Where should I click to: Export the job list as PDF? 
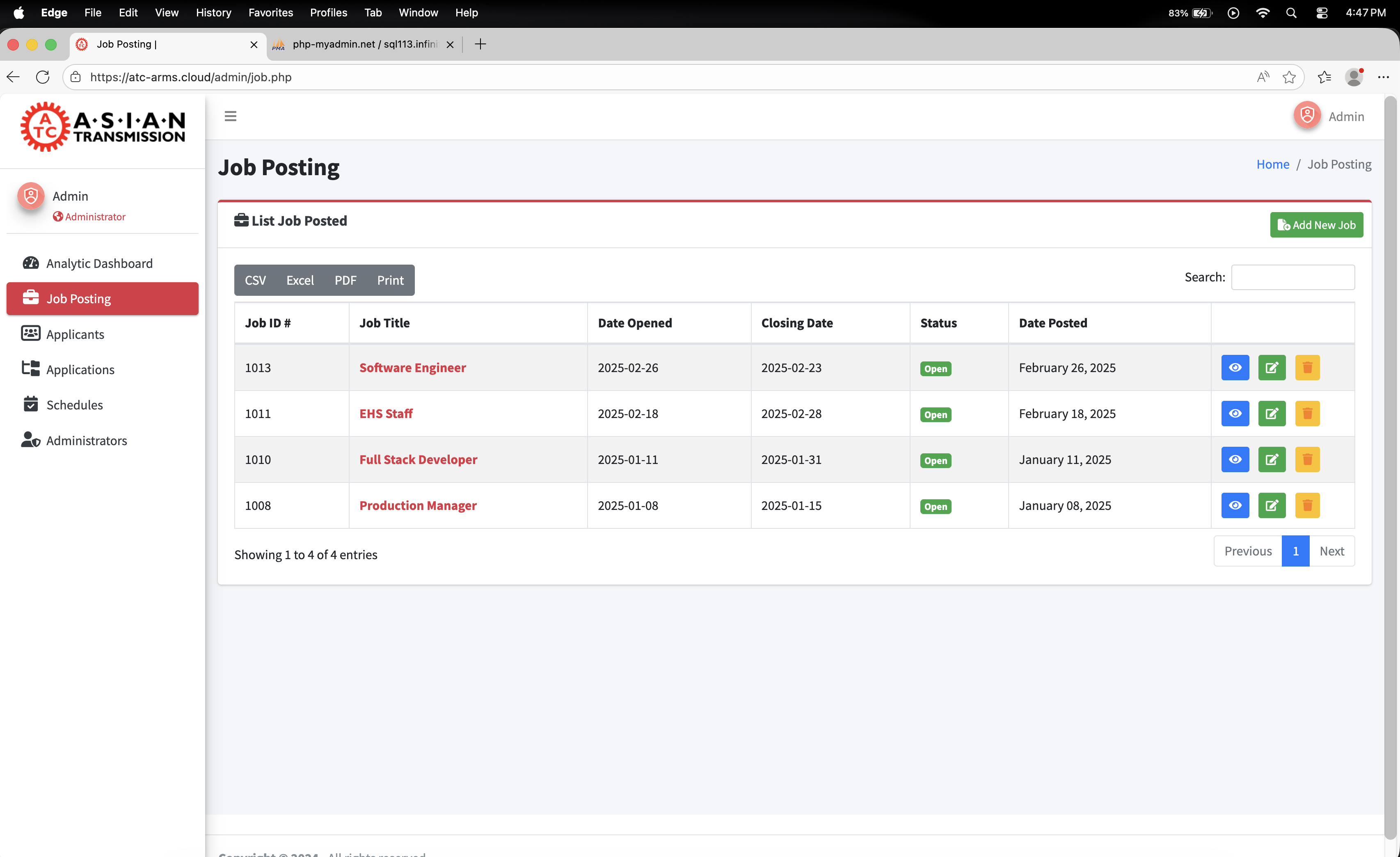click(345, 281)
